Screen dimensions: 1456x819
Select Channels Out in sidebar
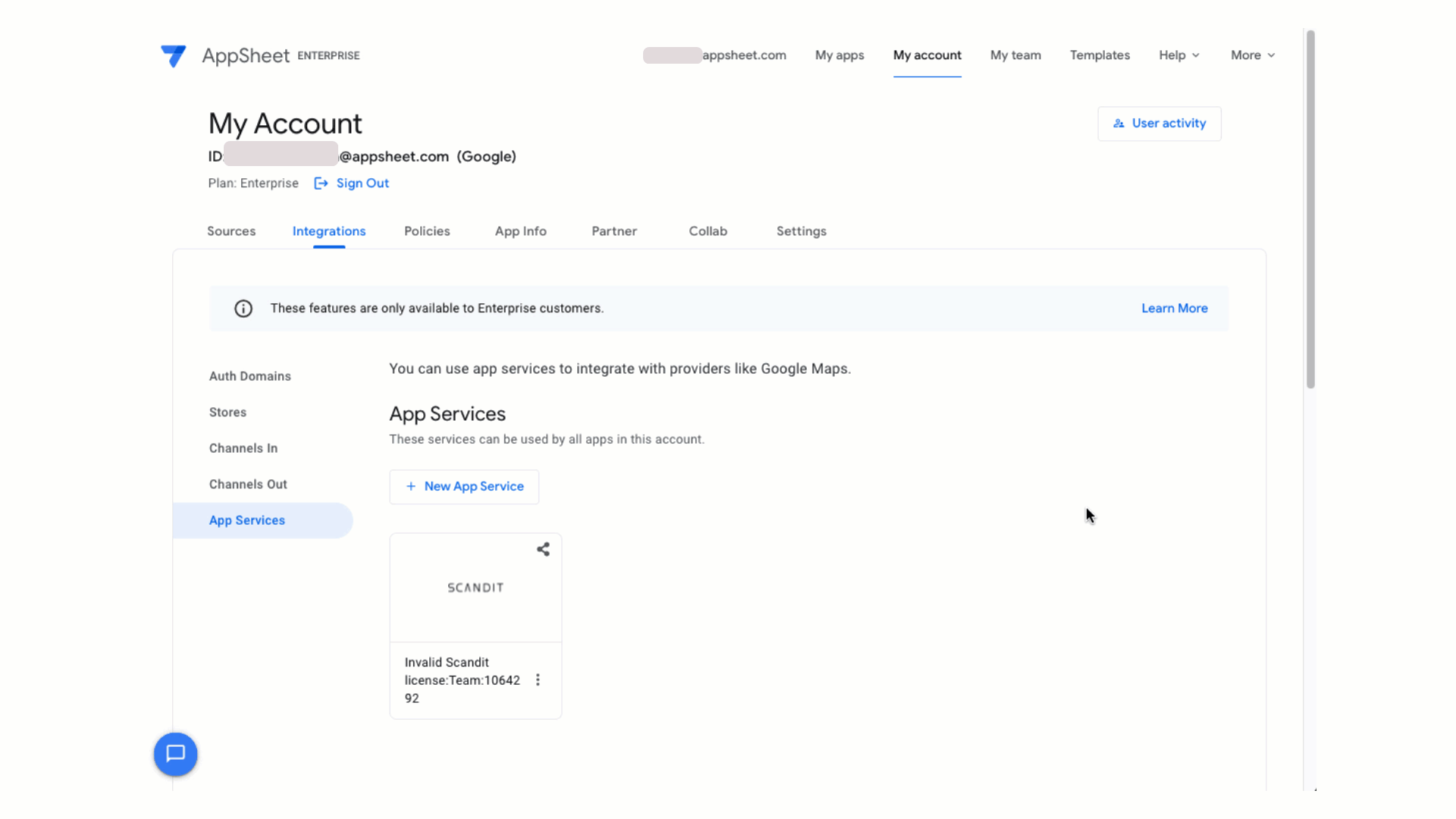pyautogui.click(x=248, y=485)
